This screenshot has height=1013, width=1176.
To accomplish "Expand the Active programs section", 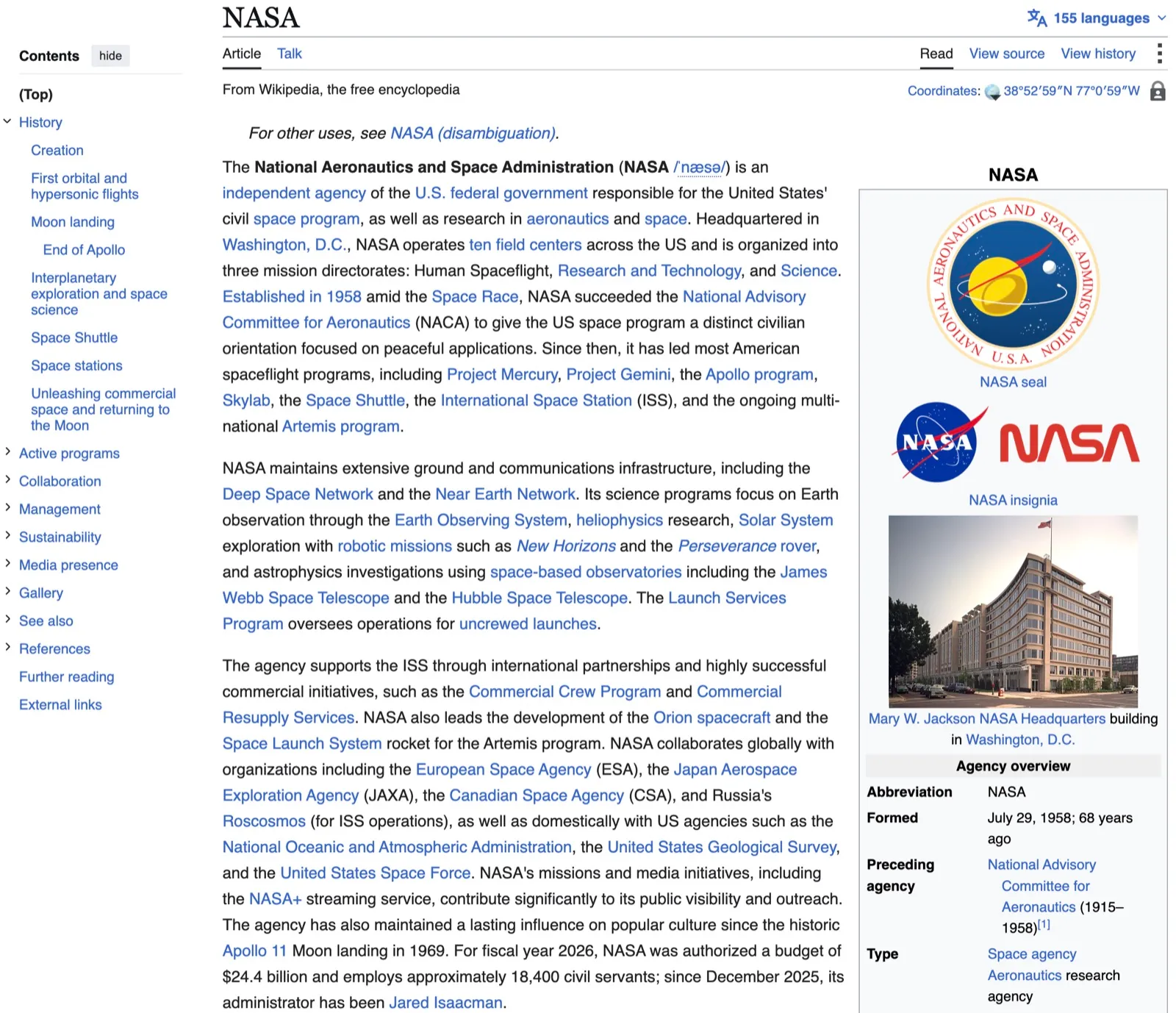I will (7, 452).
